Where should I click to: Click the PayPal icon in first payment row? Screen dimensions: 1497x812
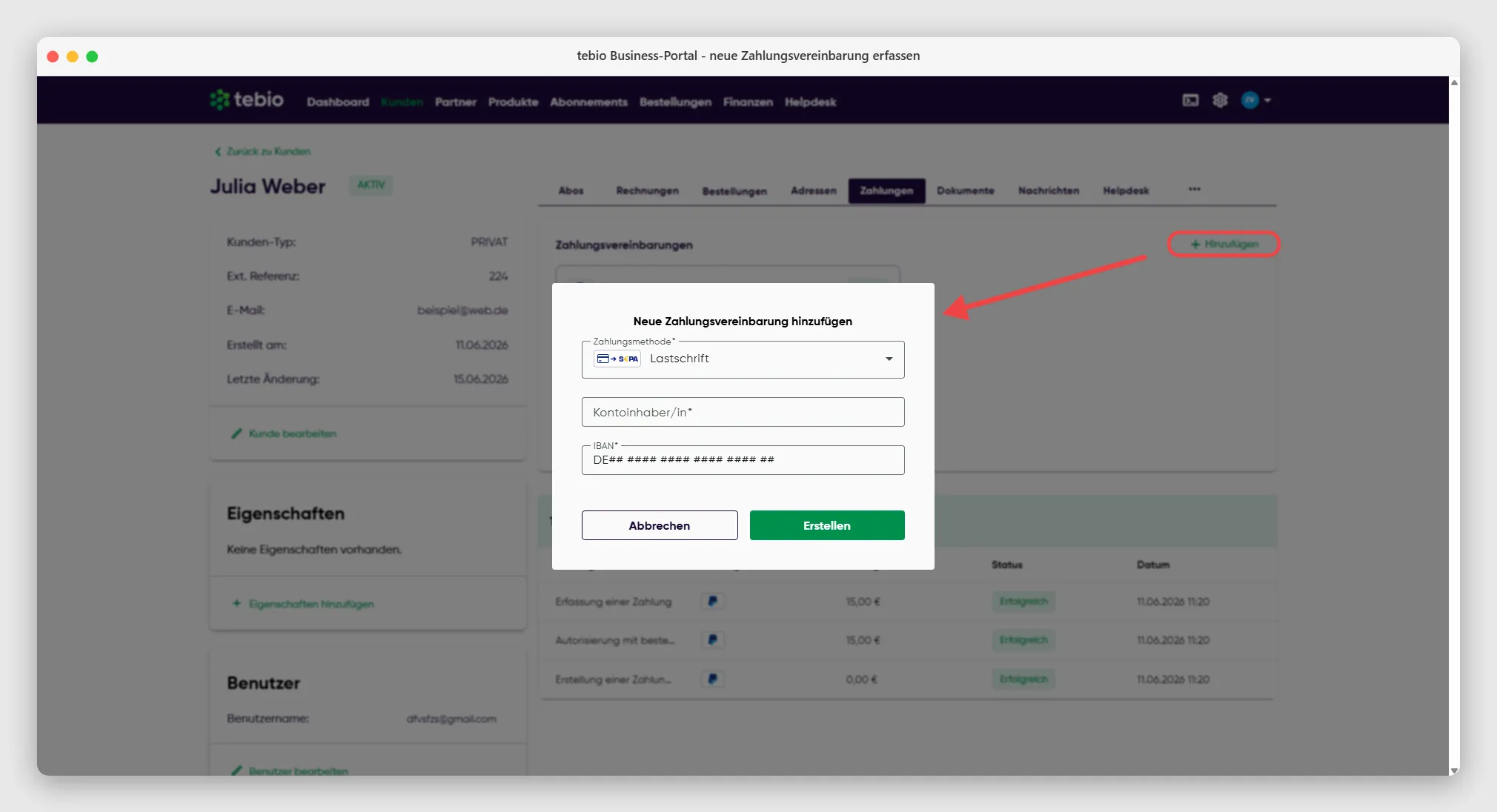click(712, 601)
